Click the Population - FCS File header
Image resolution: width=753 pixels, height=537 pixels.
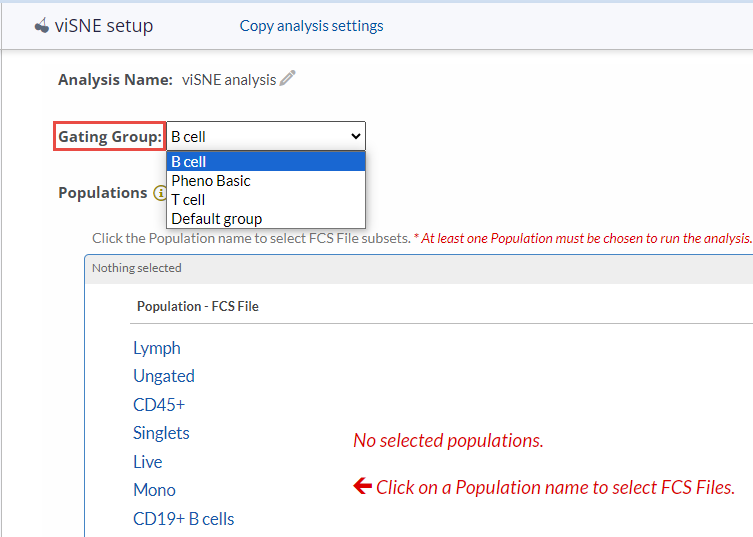(x=198, y=307)
